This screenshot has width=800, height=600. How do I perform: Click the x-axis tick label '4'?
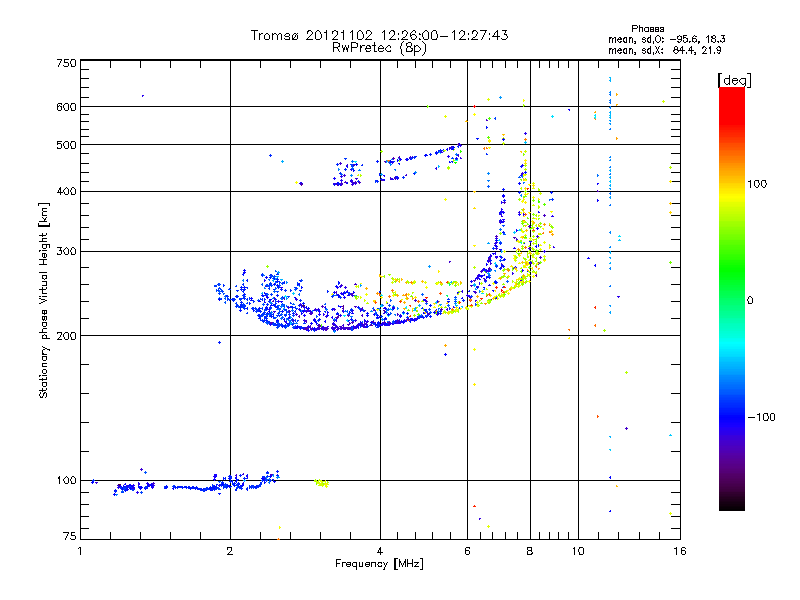[x=380, y=551]
